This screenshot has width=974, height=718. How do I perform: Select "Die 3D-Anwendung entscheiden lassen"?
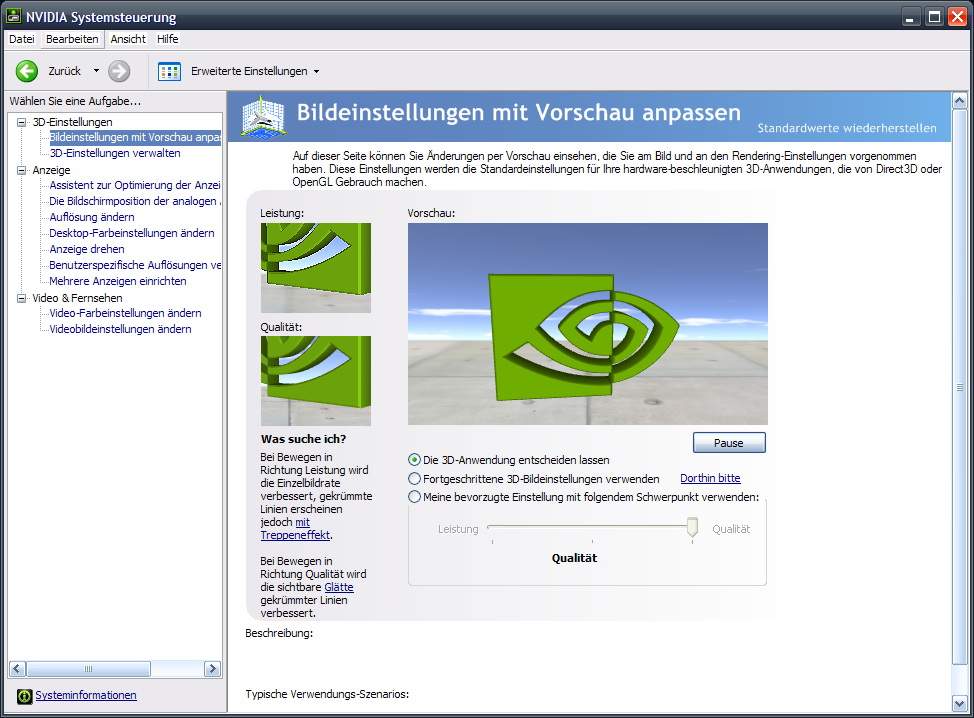point(414,461)
